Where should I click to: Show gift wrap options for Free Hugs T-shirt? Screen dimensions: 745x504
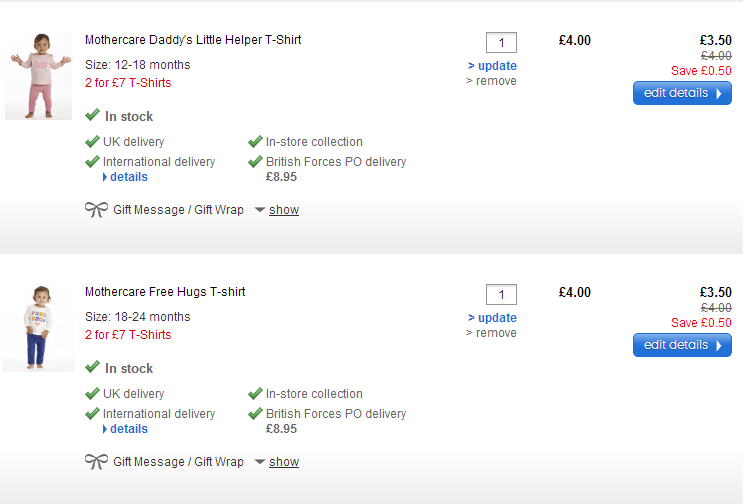(284, 462)
